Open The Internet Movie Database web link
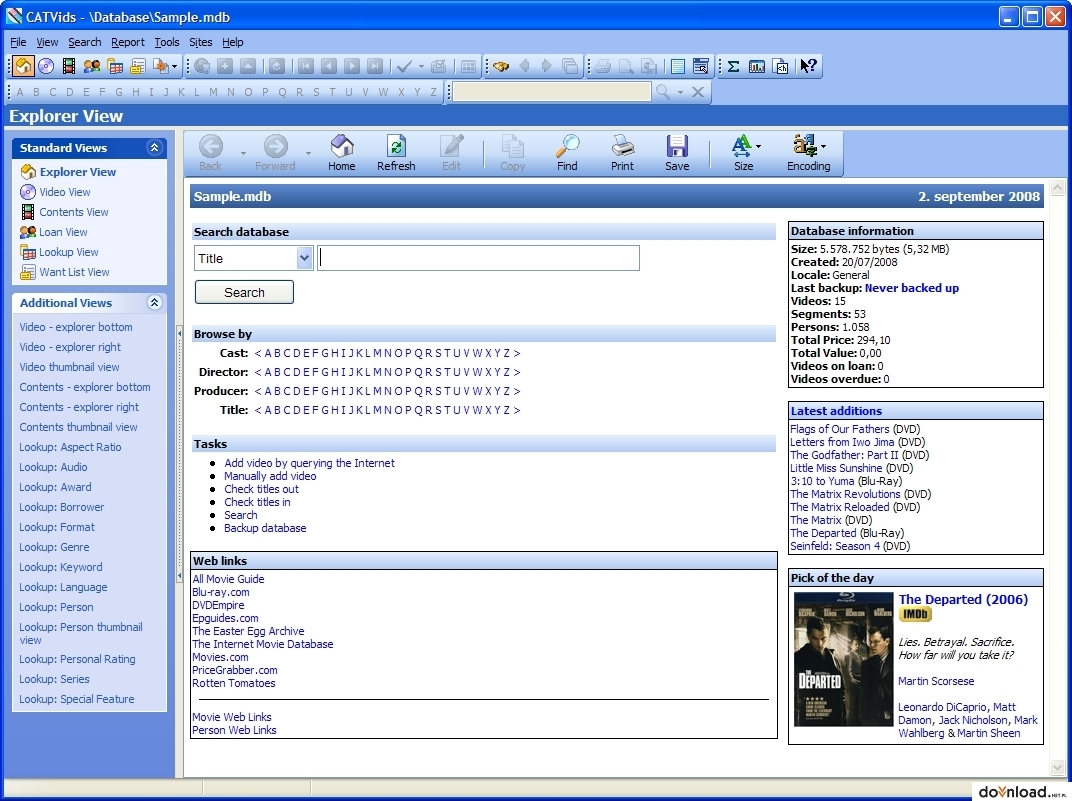This screenshot has width=1072, height=801. pyautogui.click(x=263, y=644)
